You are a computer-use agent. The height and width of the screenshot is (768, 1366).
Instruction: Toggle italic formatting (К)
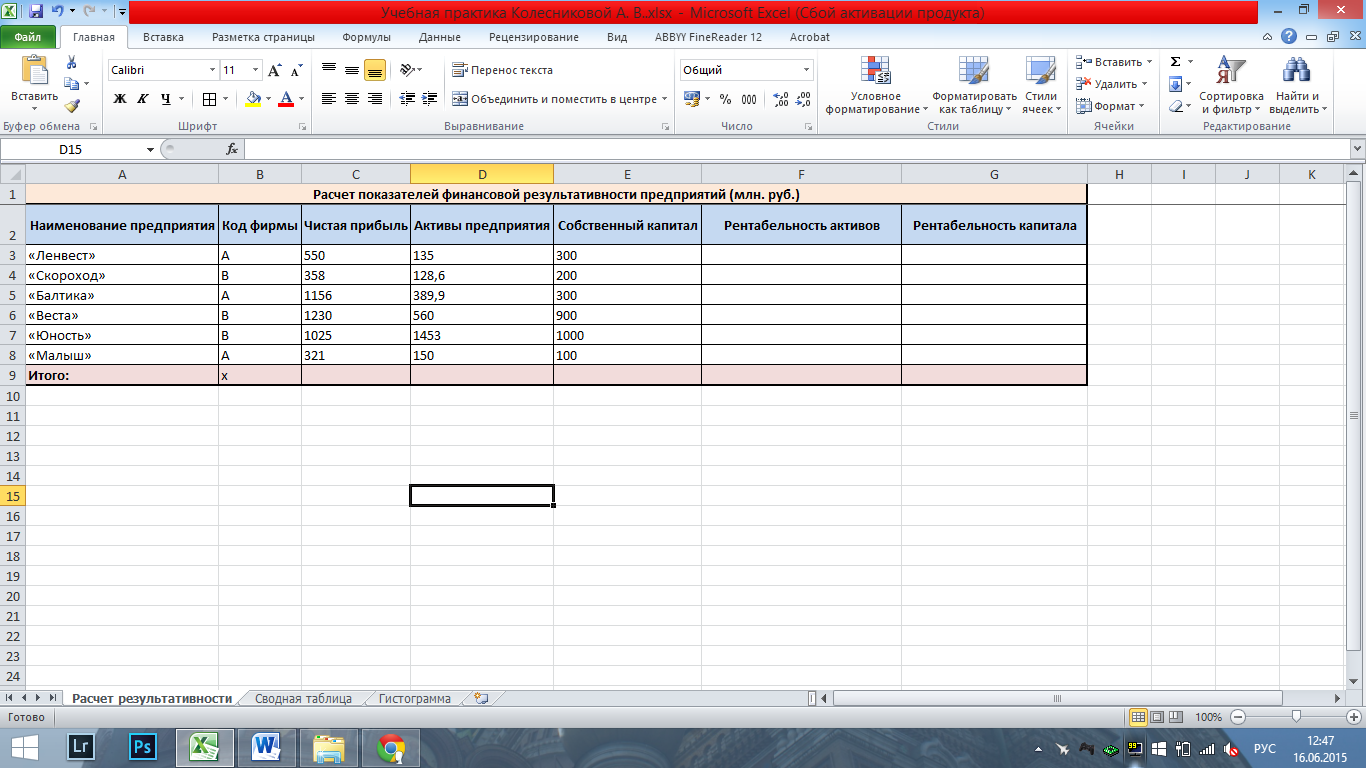click(x=142, y=99)
